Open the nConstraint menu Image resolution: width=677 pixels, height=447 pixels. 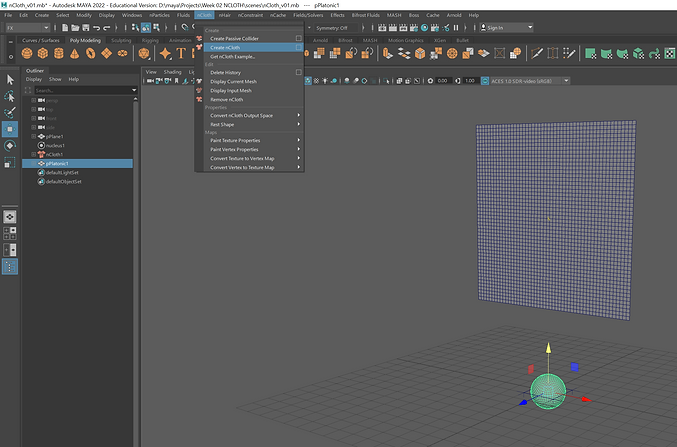click(250, 15)
